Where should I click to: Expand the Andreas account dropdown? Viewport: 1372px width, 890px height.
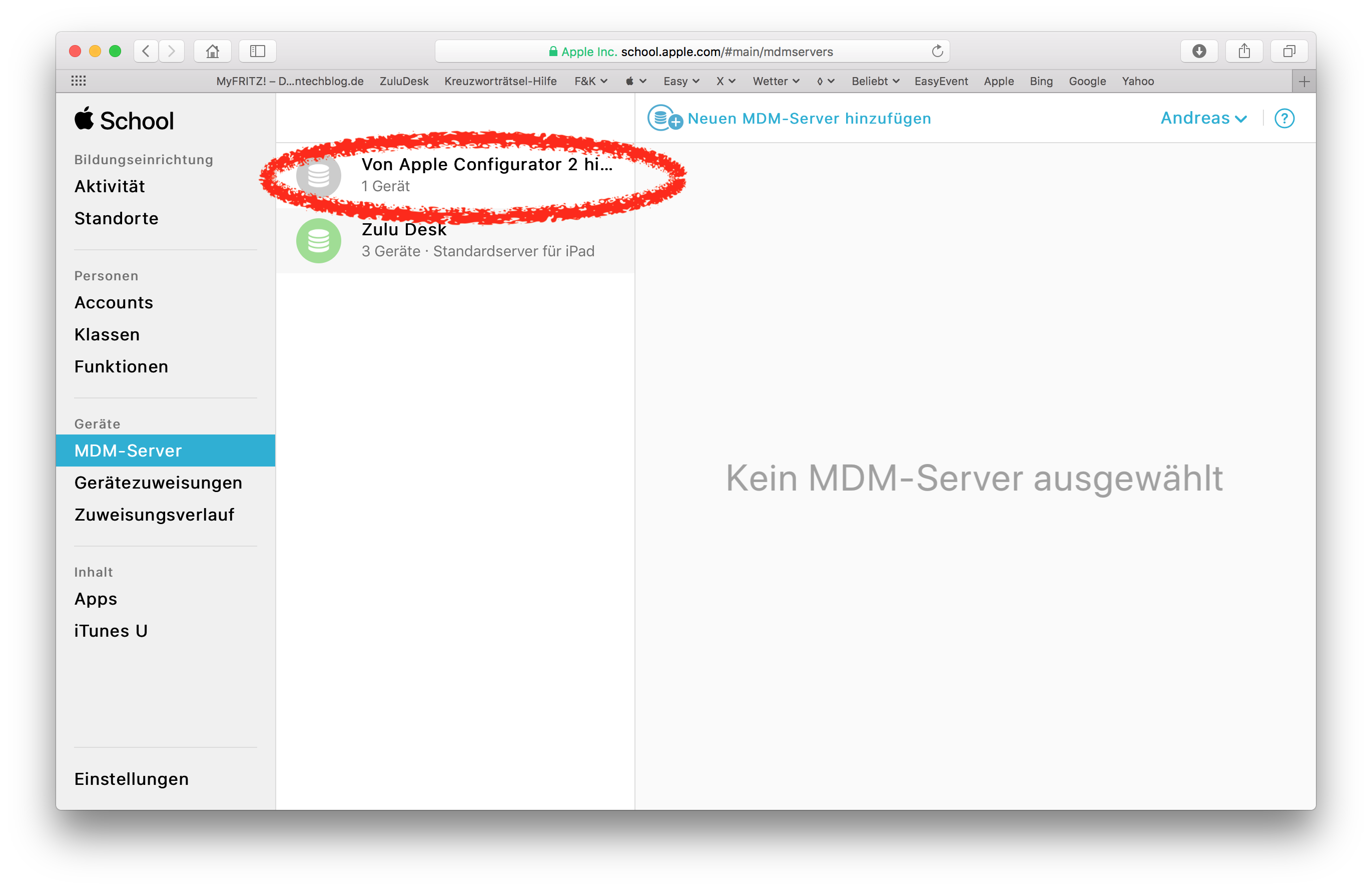[x=1203, y=118]
